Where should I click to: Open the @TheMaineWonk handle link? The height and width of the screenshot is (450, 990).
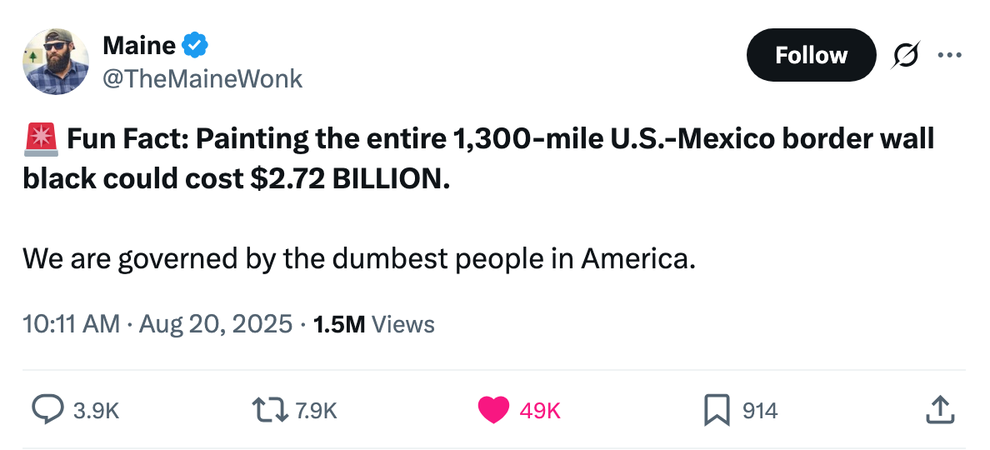[x=202, y=78]
